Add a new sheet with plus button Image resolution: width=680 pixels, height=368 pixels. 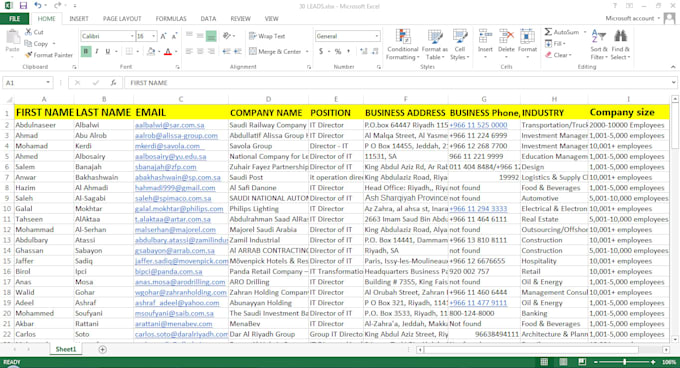click(x=102, y=349)
